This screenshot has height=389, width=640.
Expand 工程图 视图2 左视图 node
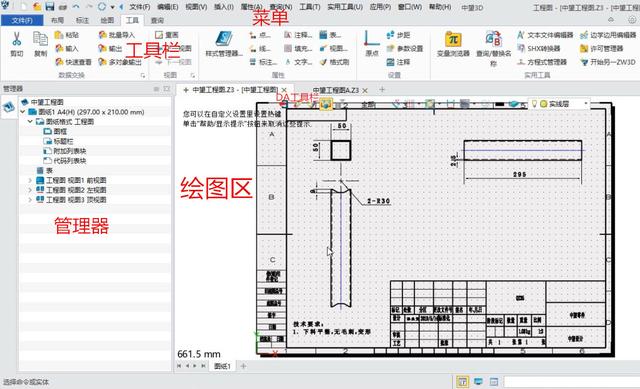coord(30,190)
